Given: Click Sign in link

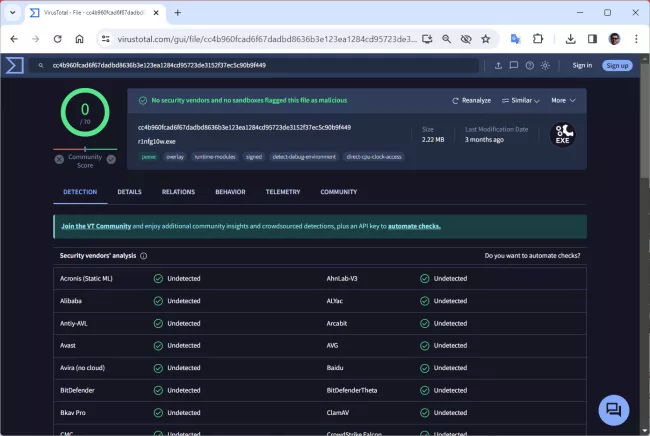Looking at the screenshot, I should tap(582, 65).
